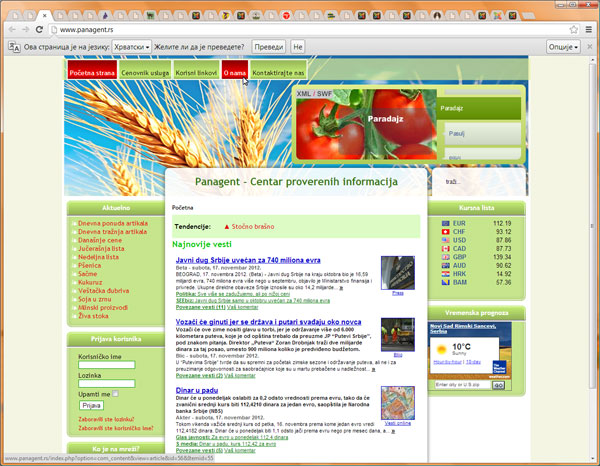Click the translate icon in translation bar

point(12,47)
